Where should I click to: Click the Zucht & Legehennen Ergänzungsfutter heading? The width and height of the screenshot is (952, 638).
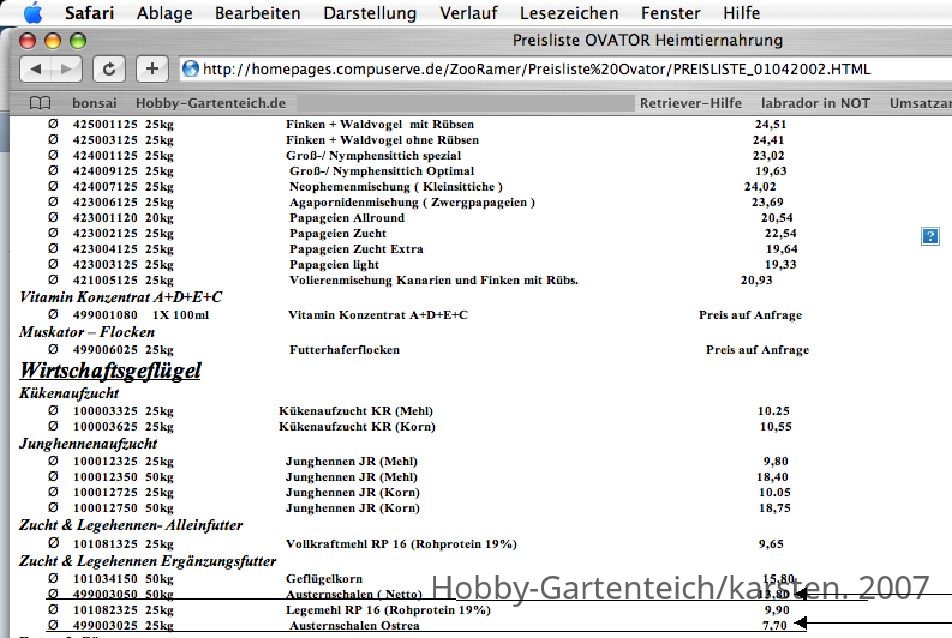(148, 561)
